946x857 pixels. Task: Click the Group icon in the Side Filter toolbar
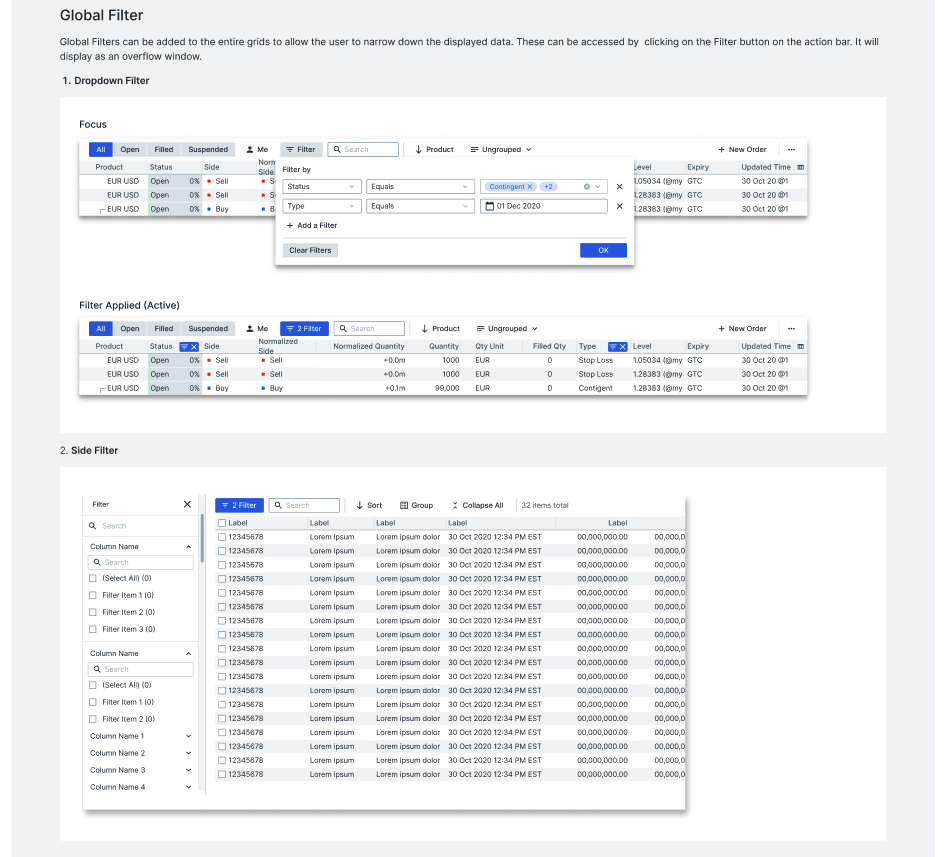[x=404, y=506]
